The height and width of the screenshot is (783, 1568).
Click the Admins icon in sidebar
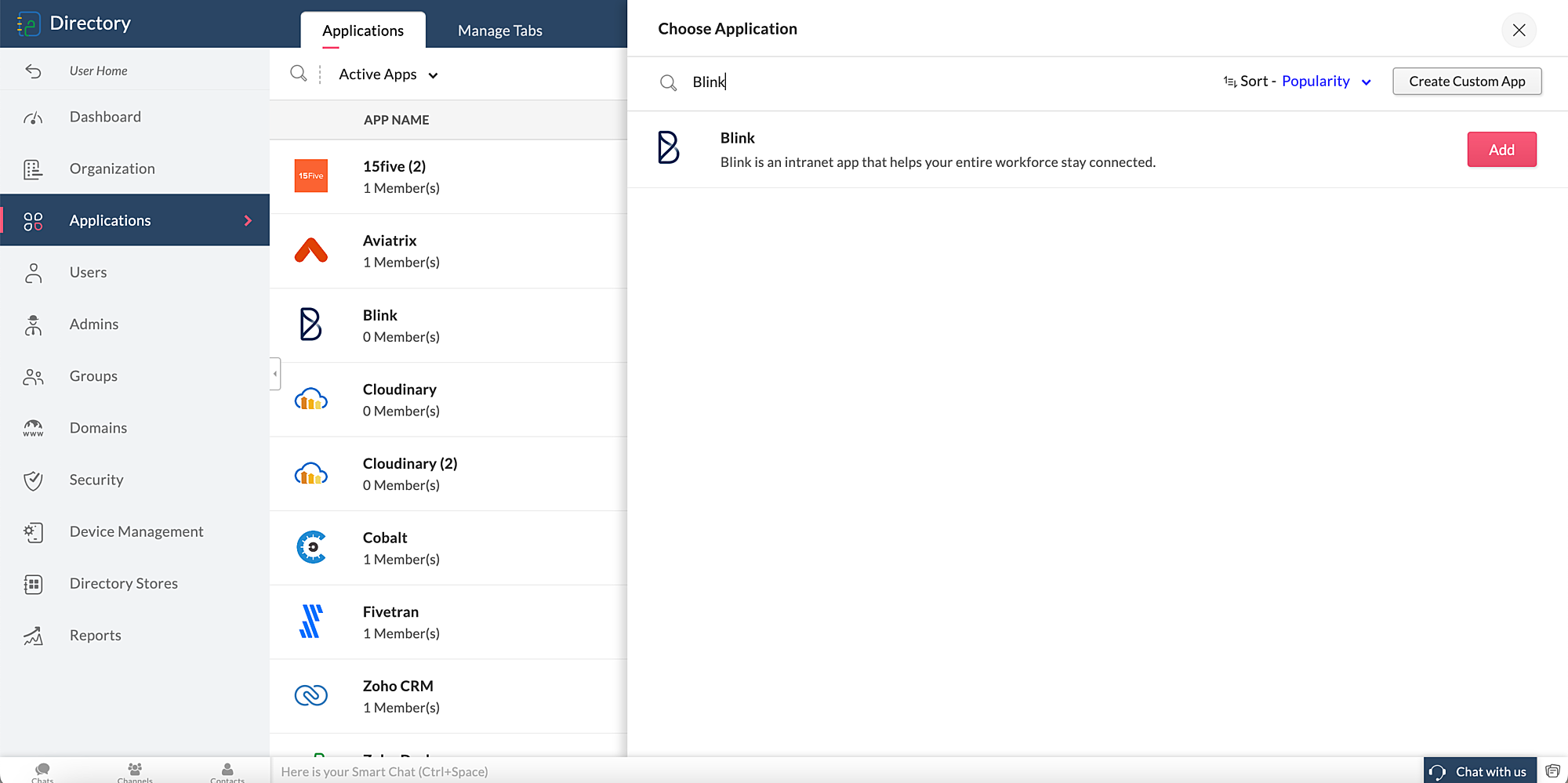pyautogui.click(x=33, y=324)
